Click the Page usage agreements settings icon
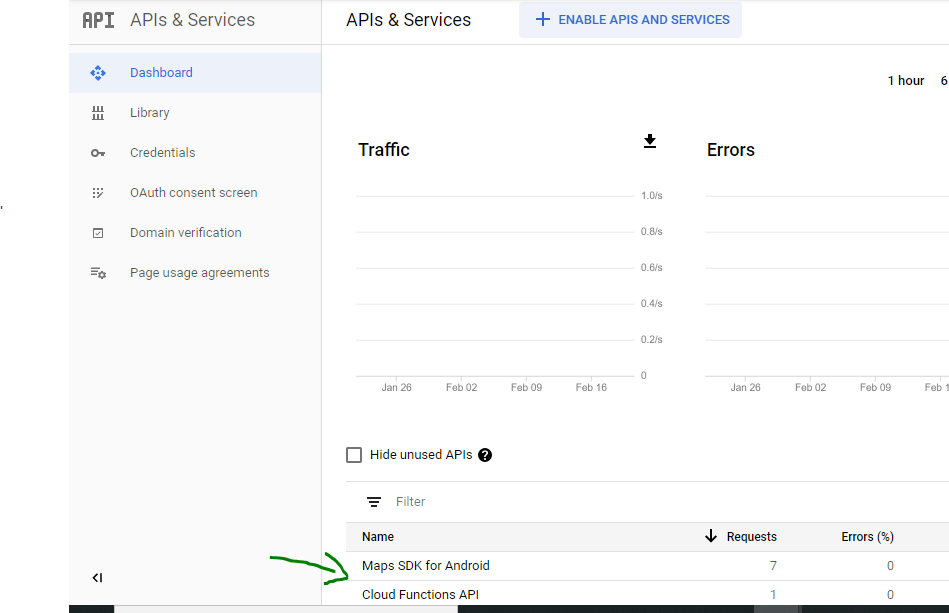Image resolution: width=949 pixels, height=613 pixels. (x=98, y=273)
